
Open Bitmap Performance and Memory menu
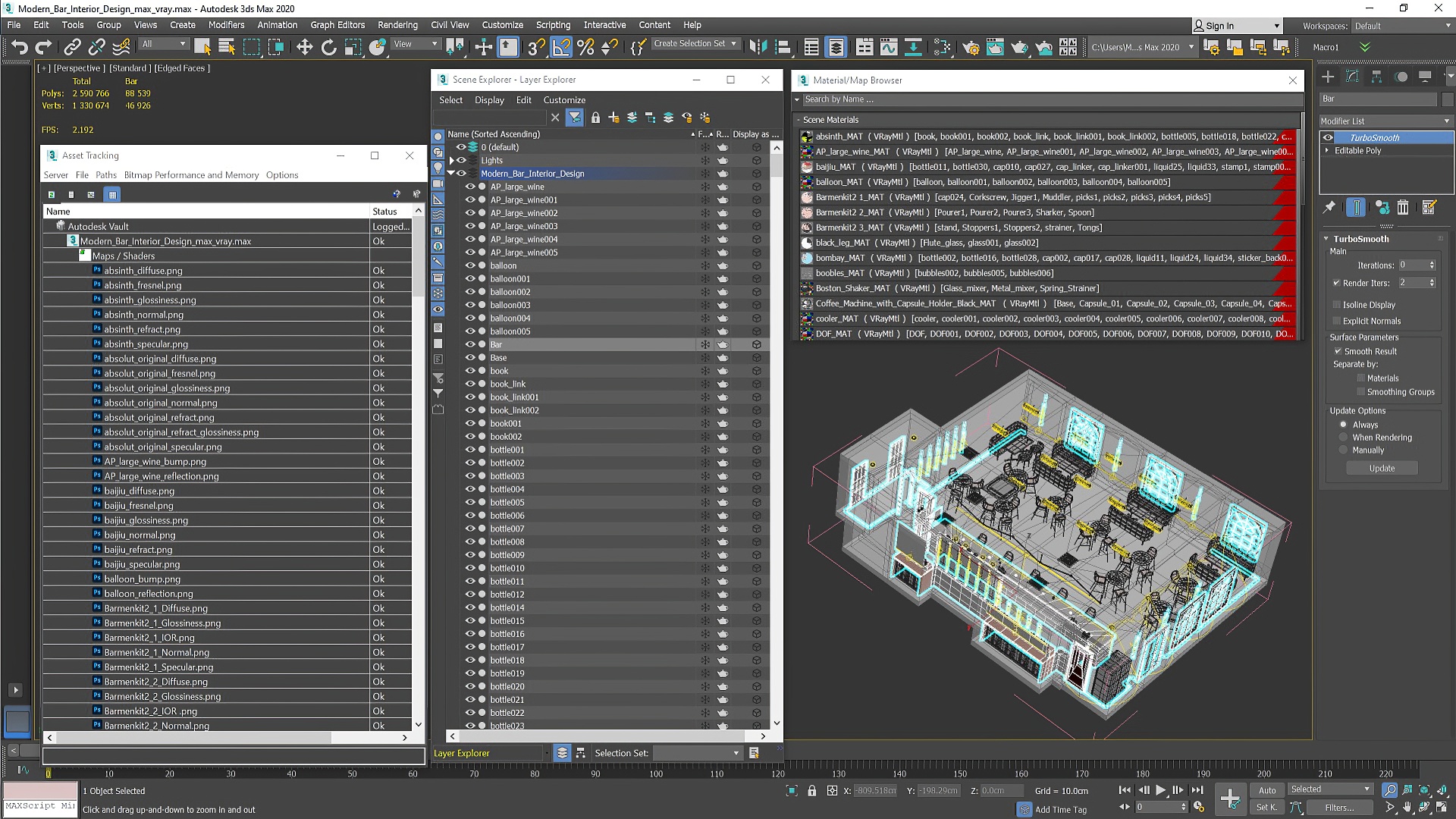(x=191, y=174)
